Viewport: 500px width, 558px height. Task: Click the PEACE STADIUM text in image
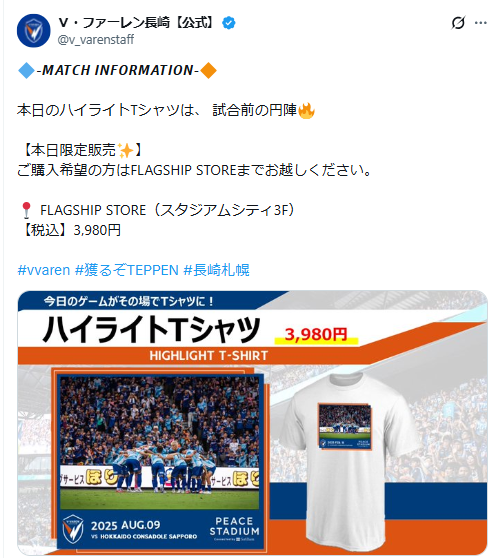(x=234, y=526)
